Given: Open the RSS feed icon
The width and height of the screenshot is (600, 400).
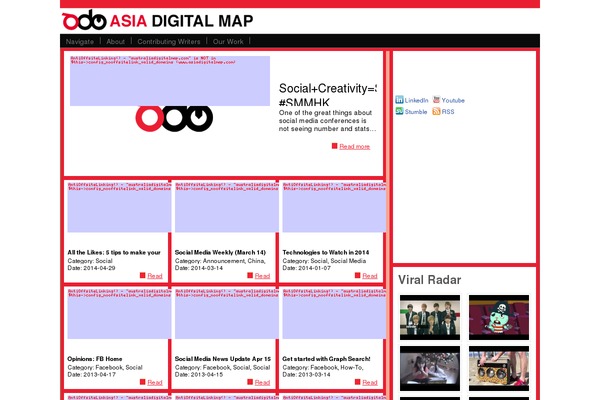Looking at the screenshot, I should click(436, 111).
